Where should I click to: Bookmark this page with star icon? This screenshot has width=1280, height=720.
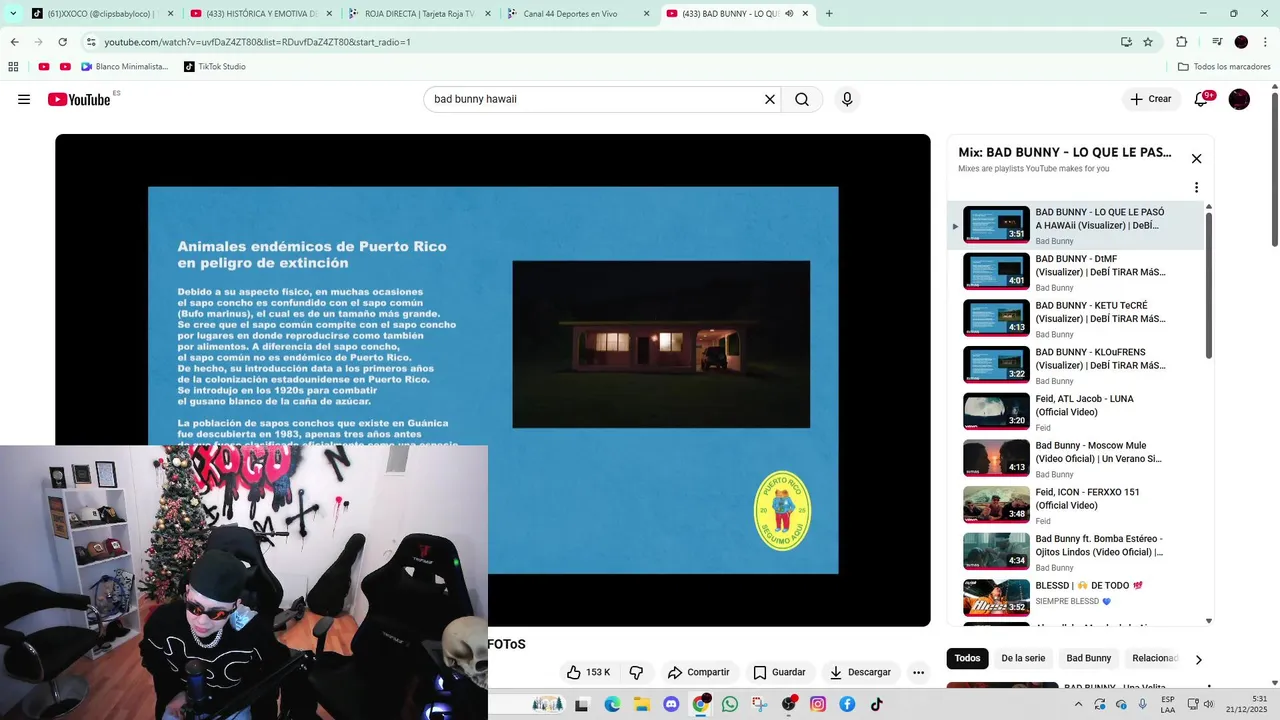coord(1148,42)
